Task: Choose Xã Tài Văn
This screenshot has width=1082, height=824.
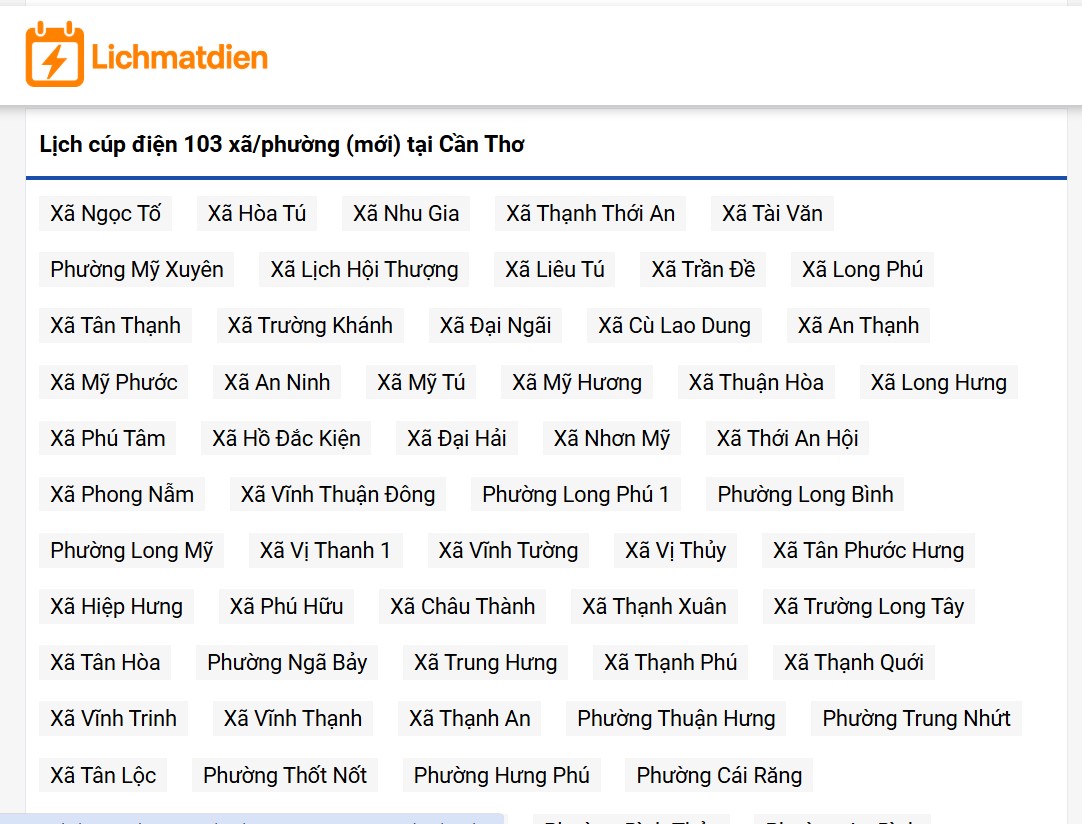Action: point(772,213)
